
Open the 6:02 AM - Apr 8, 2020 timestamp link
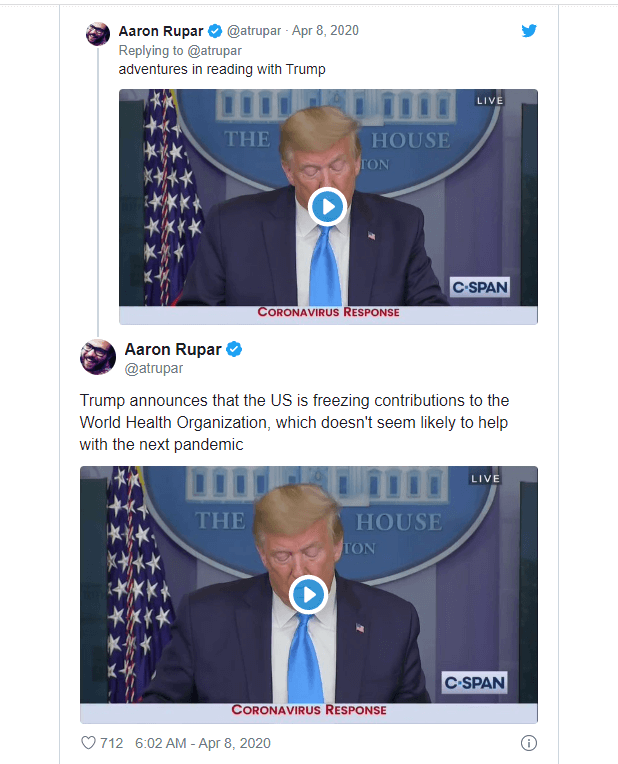pyautogui.click(x=203, y=743)
